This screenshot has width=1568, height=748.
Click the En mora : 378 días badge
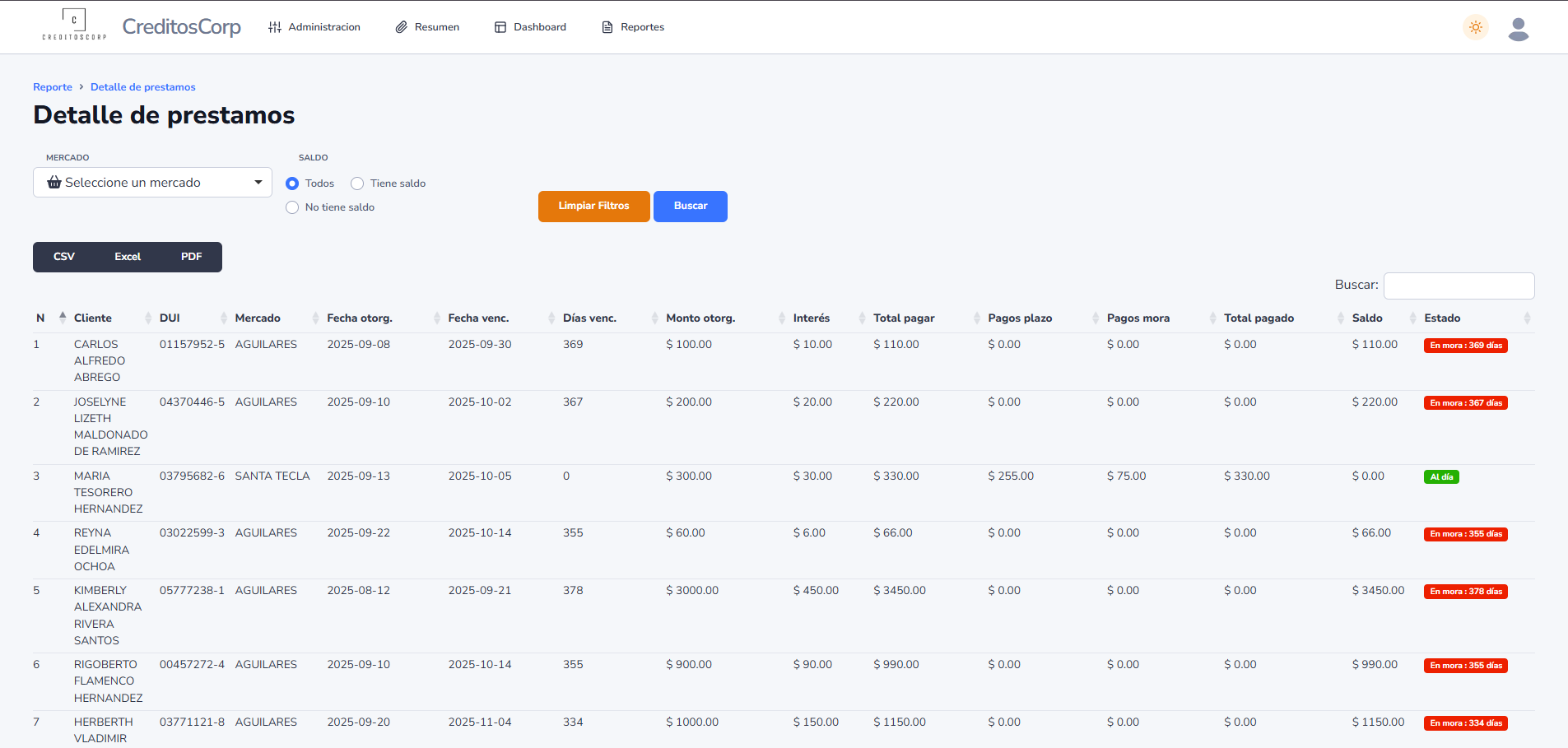pos(1466,592)
